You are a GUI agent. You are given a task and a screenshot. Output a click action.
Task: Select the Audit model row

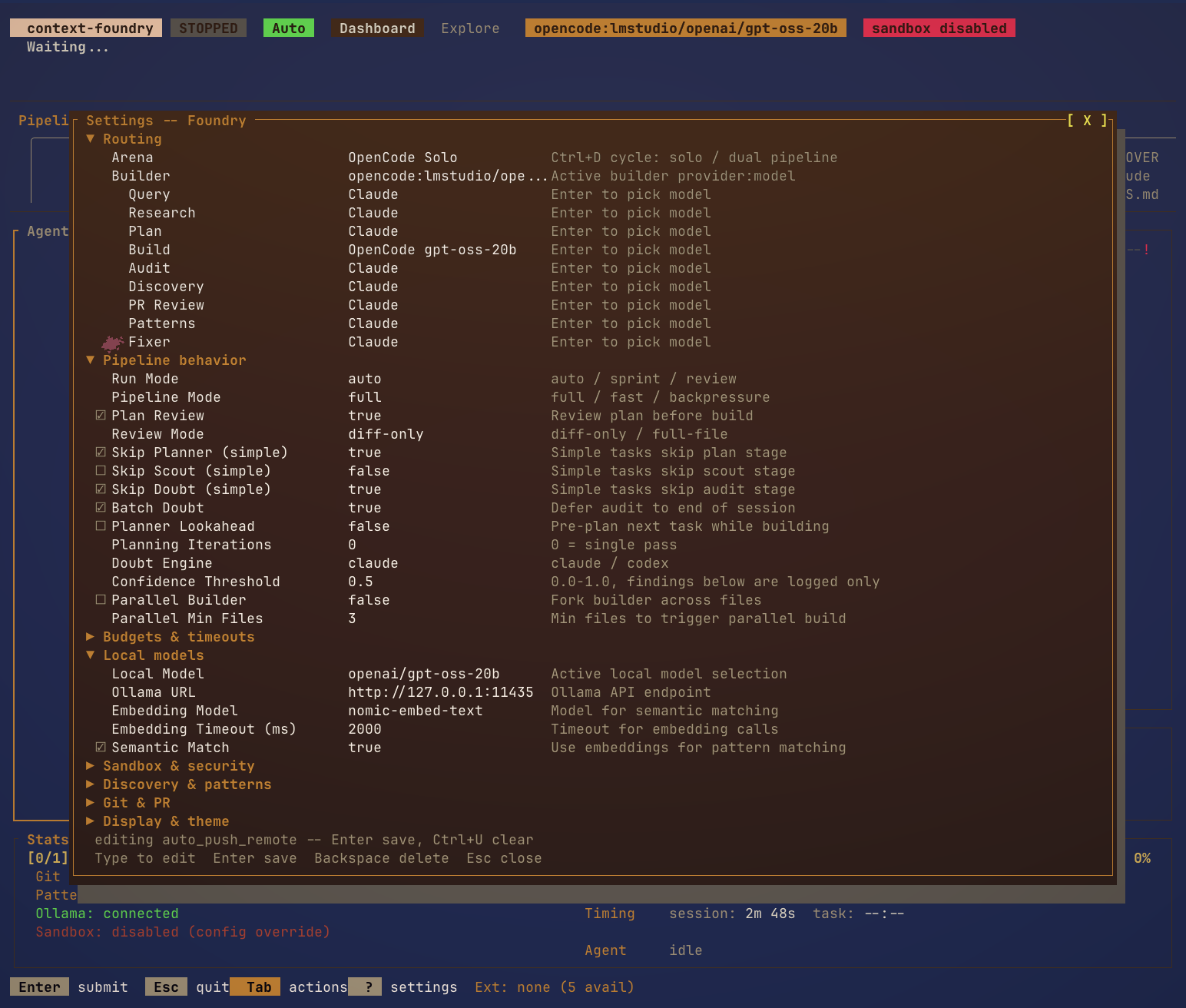(x=591, y=268)
